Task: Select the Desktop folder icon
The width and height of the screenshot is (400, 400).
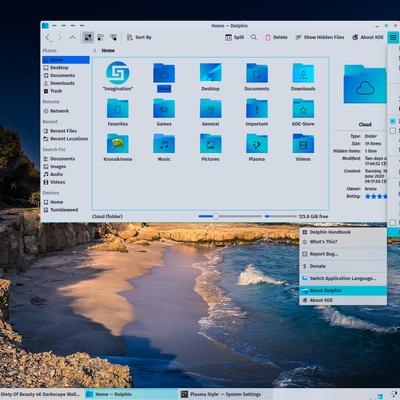Action: tap(210, 73)
